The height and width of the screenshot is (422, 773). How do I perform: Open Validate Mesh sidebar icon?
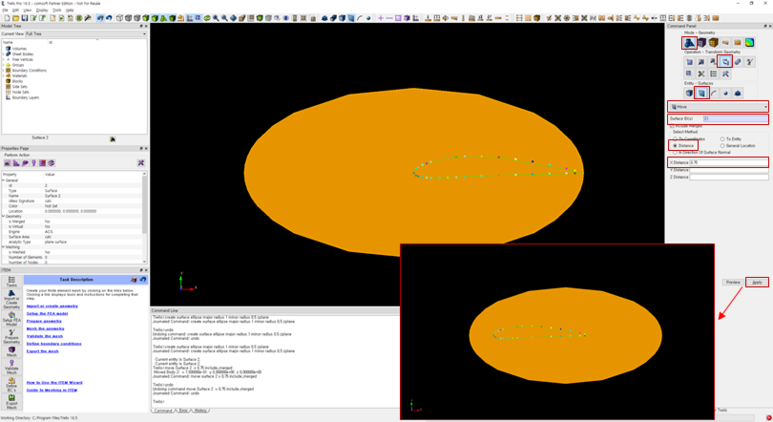click(11, 367)
